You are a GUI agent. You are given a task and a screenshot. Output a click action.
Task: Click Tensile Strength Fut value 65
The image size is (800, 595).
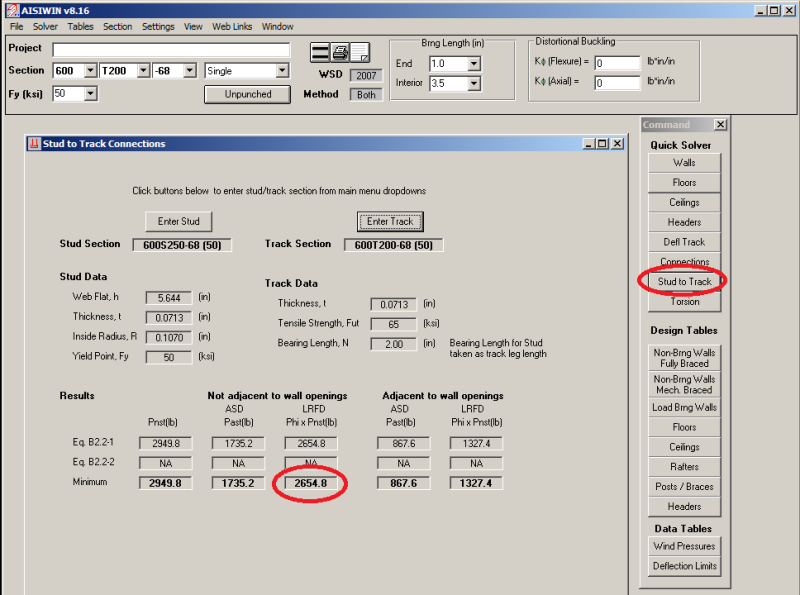393,325
